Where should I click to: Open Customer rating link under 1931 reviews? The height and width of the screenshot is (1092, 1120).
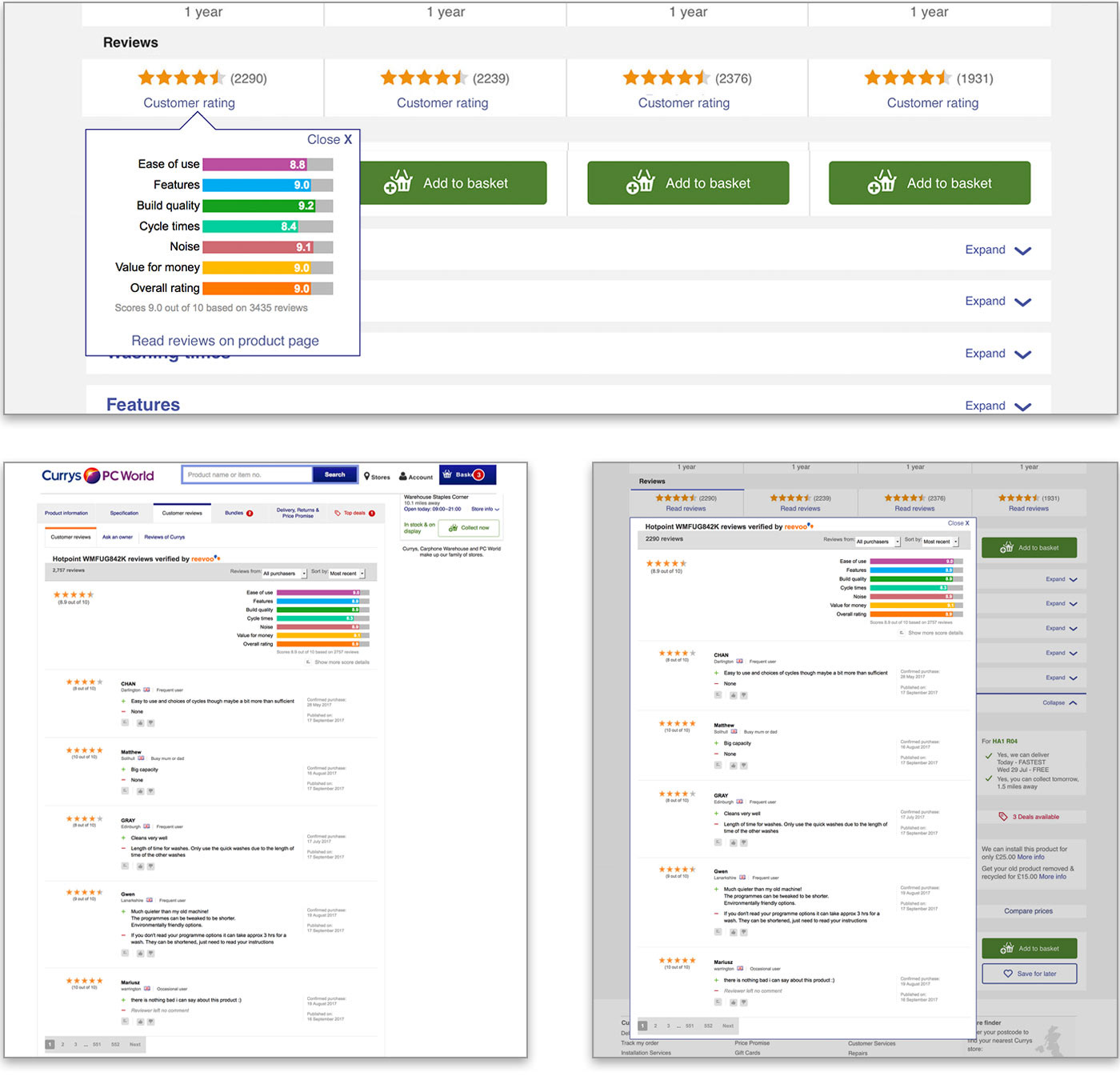click(x=933, y=102)
